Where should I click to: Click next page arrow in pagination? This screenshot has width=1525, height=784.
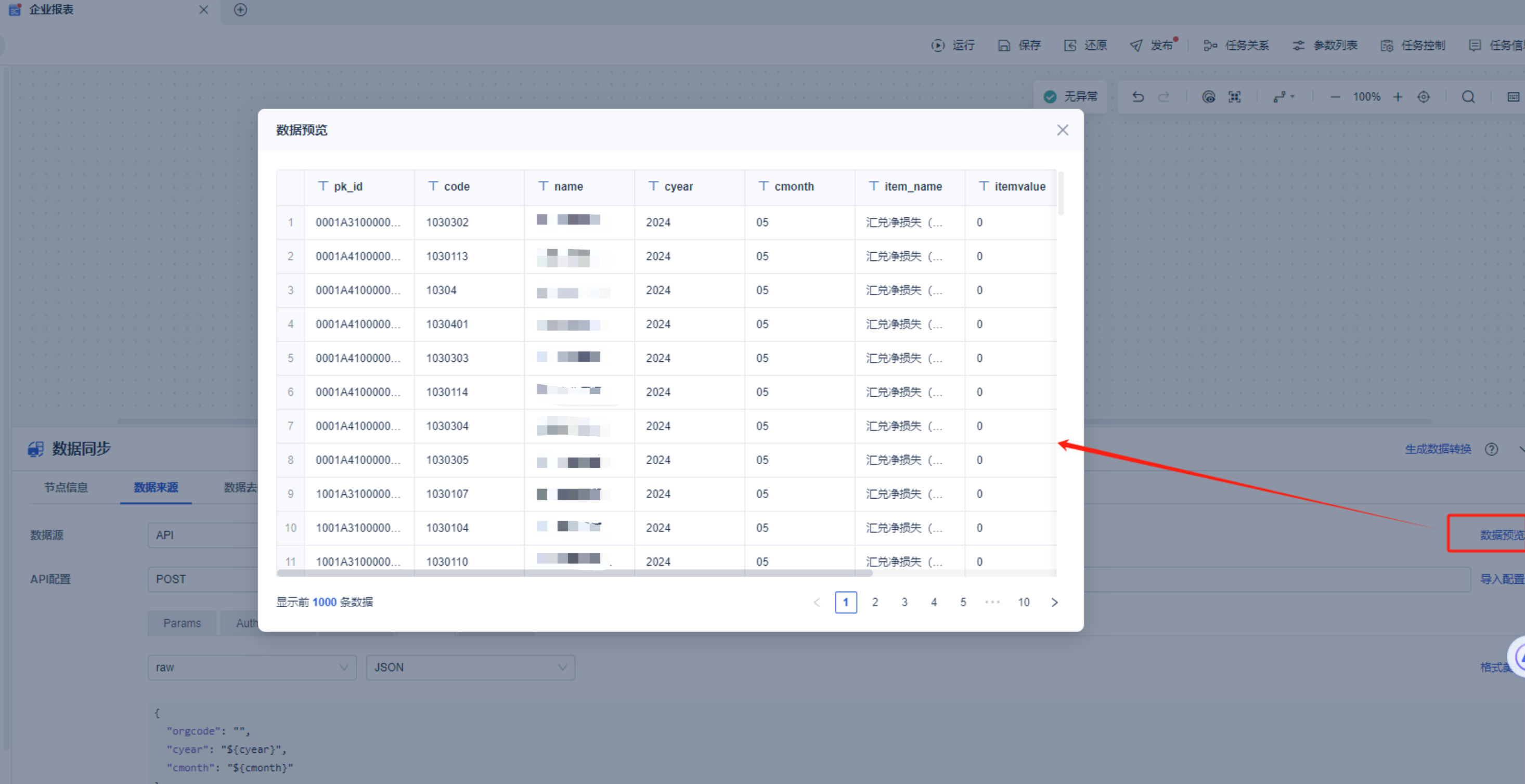coord(1054,603)
